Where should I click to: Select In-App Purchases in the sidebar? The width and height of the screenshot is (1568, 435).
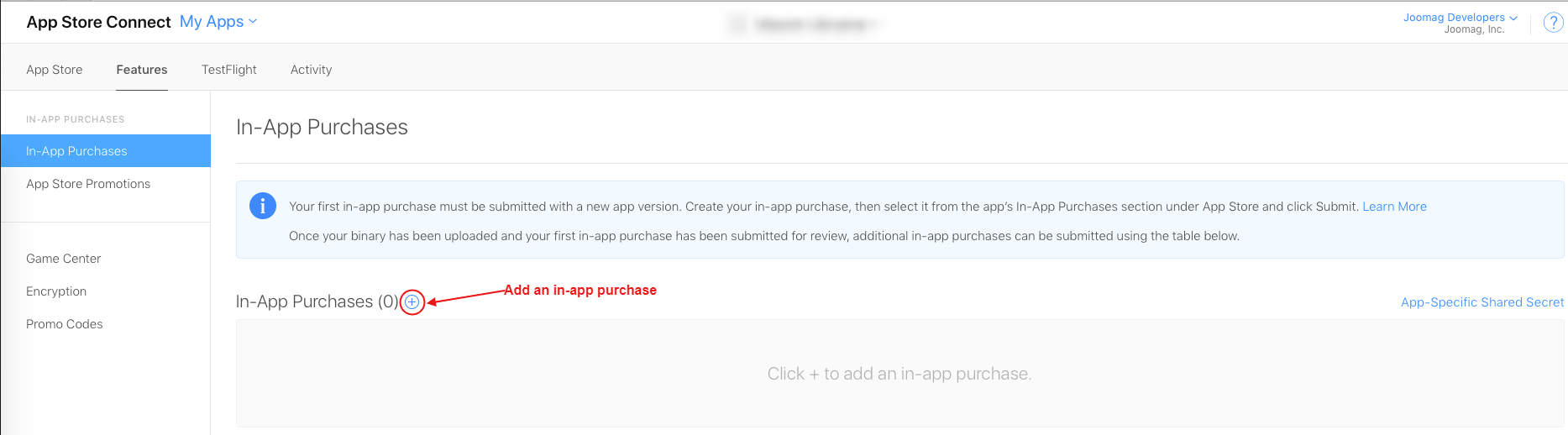[x=77, y=151]
